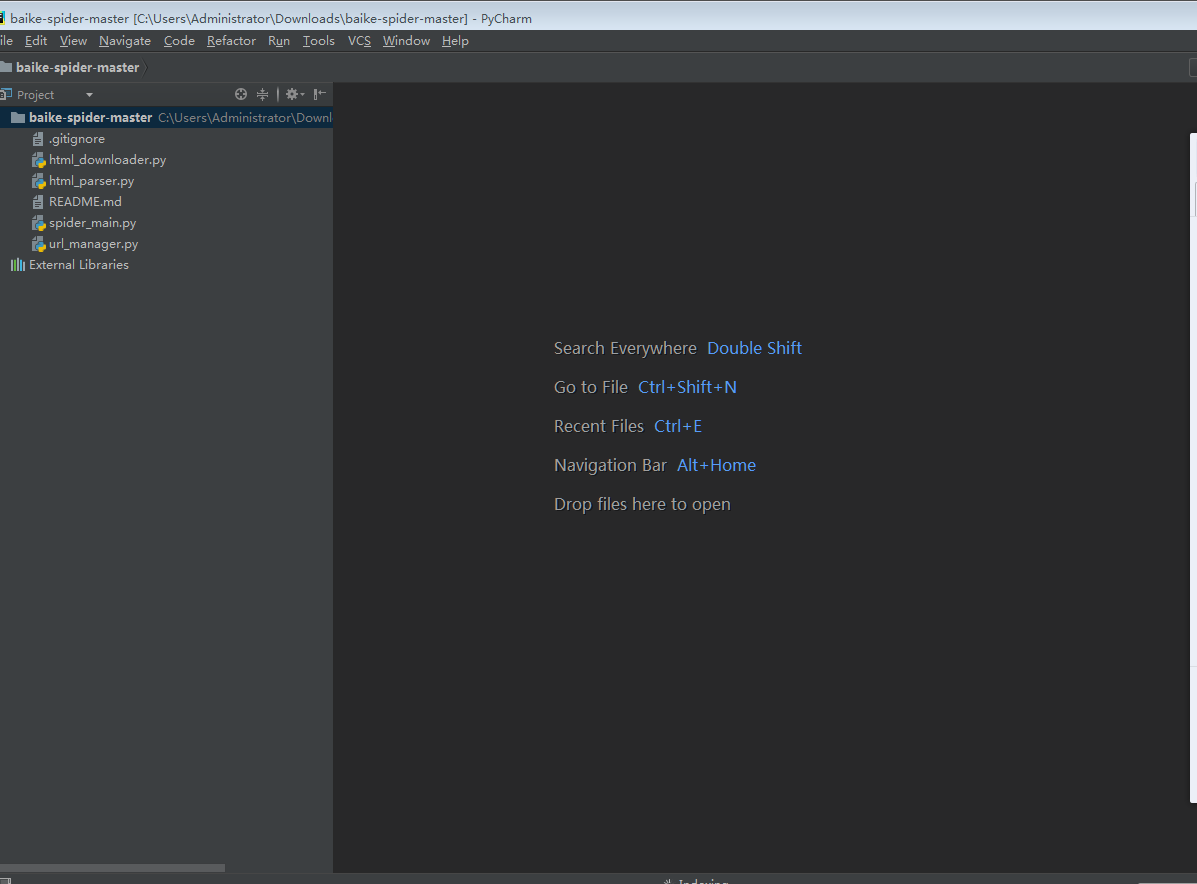Open the Tools menu

(x=318, y=41)
